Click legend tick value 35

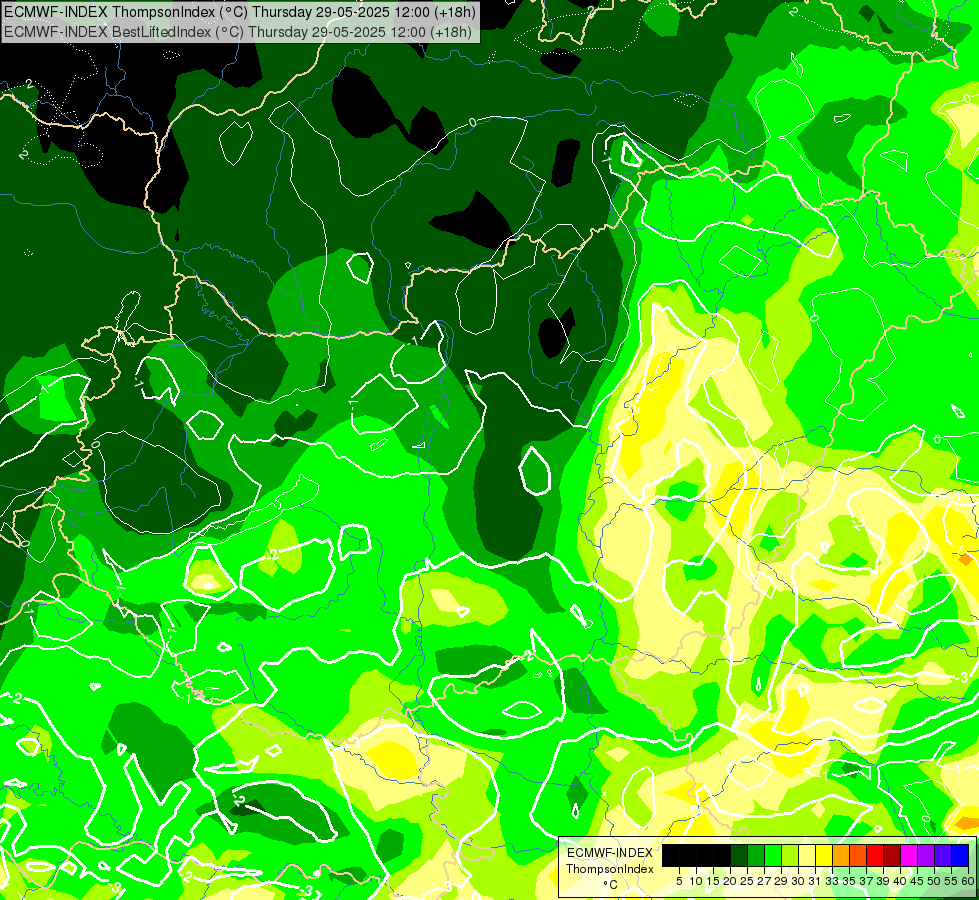tap(850, 881)
